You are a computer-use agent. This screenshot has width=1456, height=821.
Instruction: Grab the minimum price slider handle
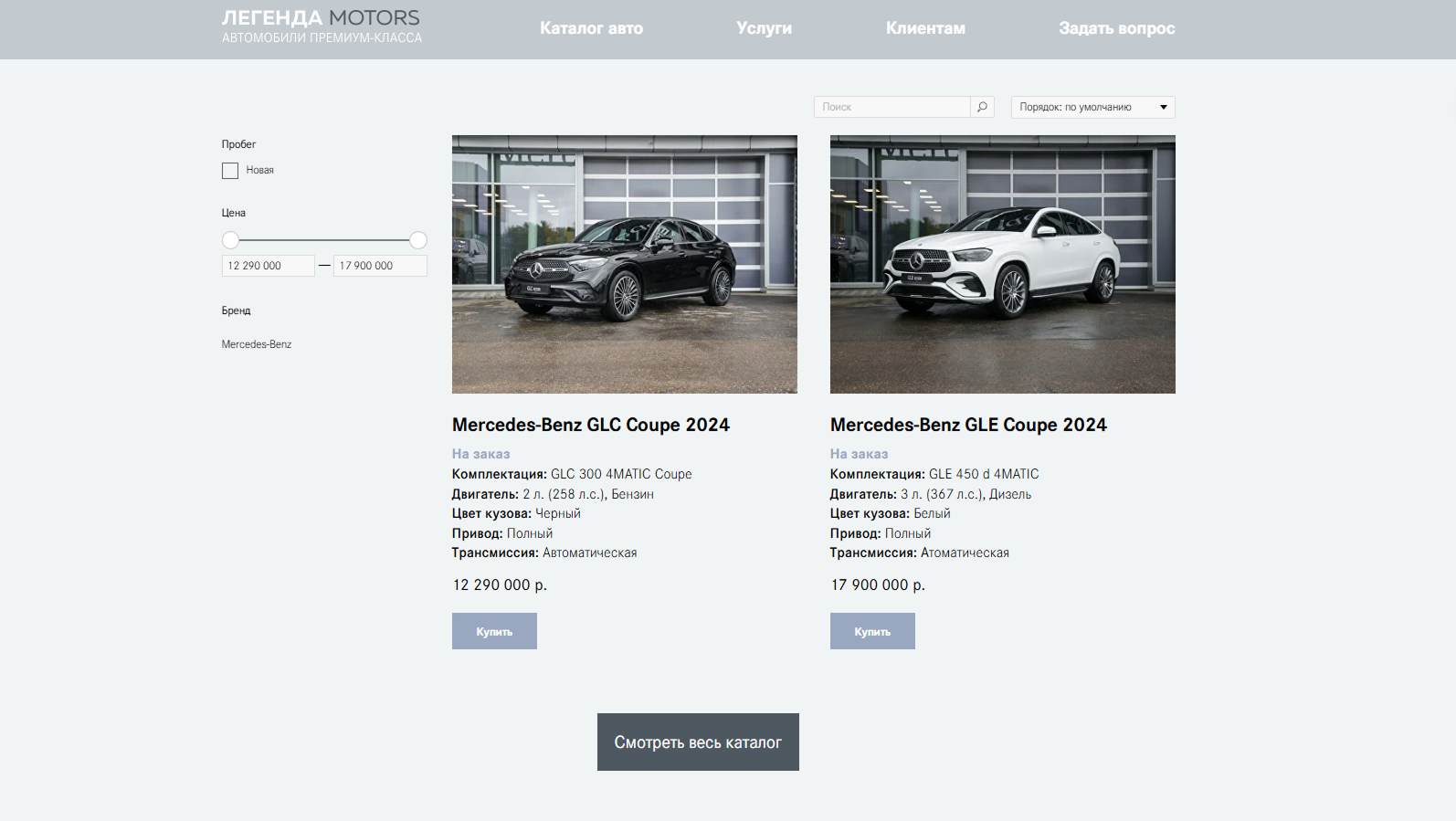231,240
